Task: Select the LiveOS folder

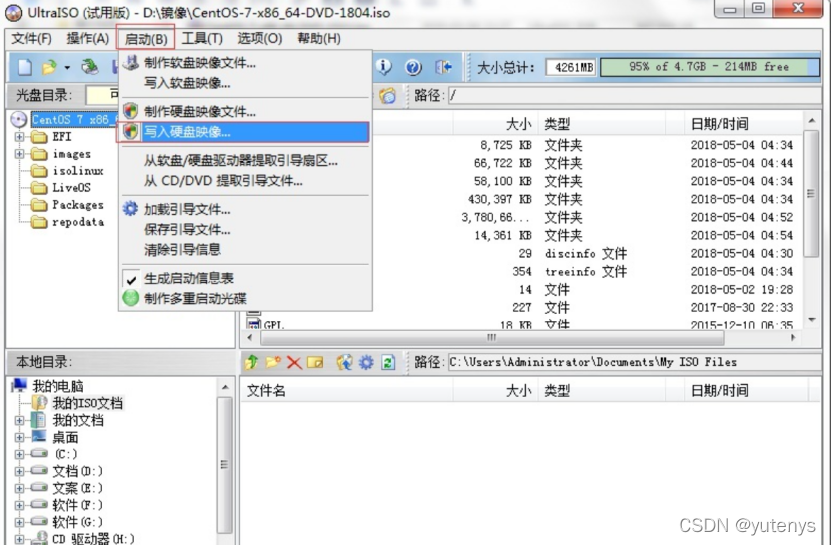Action: pos(71,188)
